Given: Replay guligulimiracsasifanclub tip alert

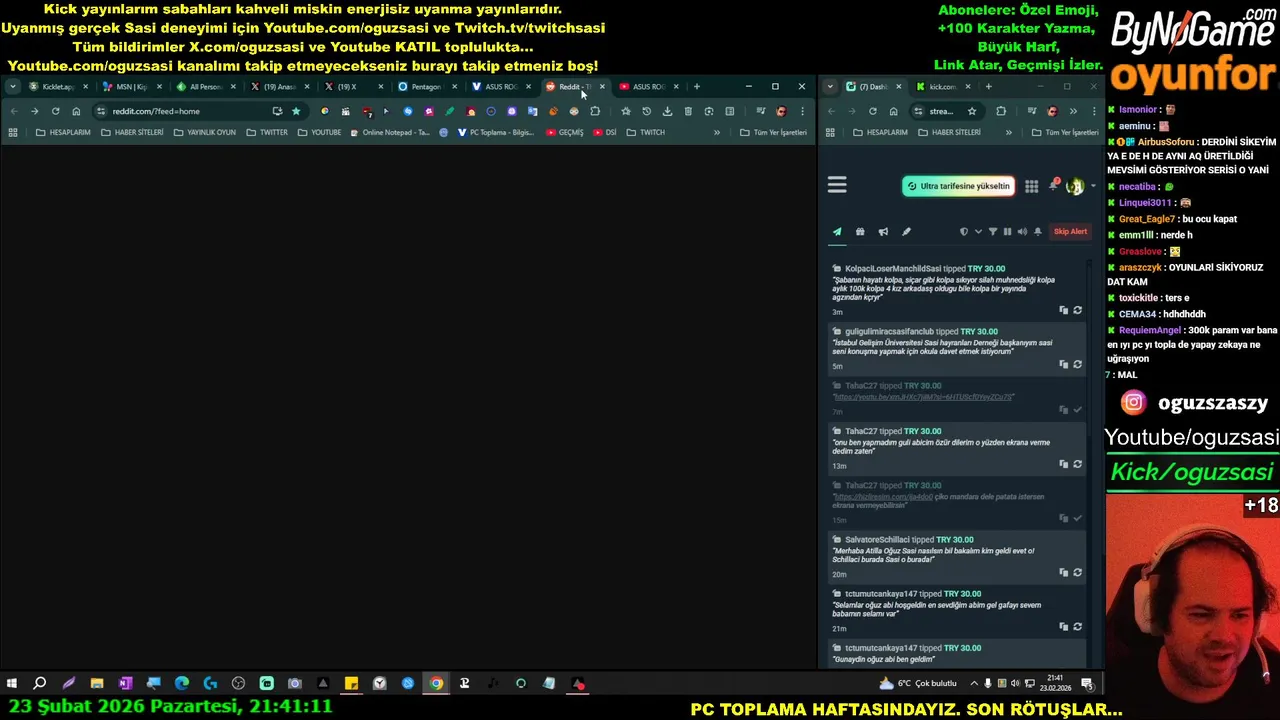Looking at the screenshot, I should pos(1077,364).
